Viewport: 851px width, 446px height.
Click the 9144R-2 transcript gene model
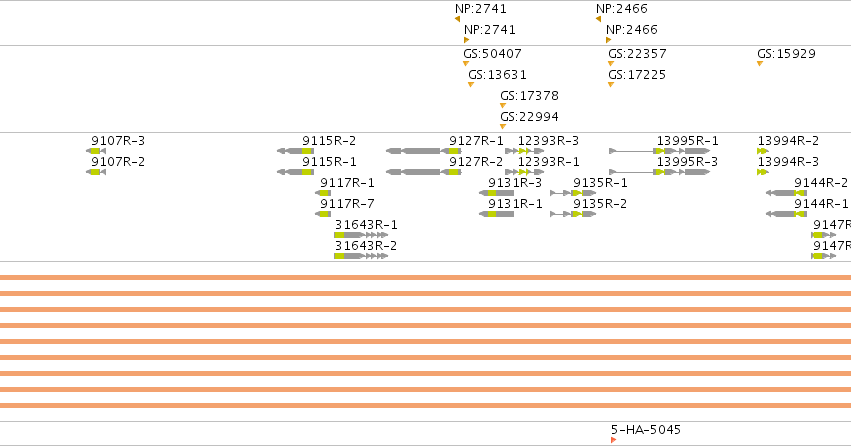click(786, 193)
